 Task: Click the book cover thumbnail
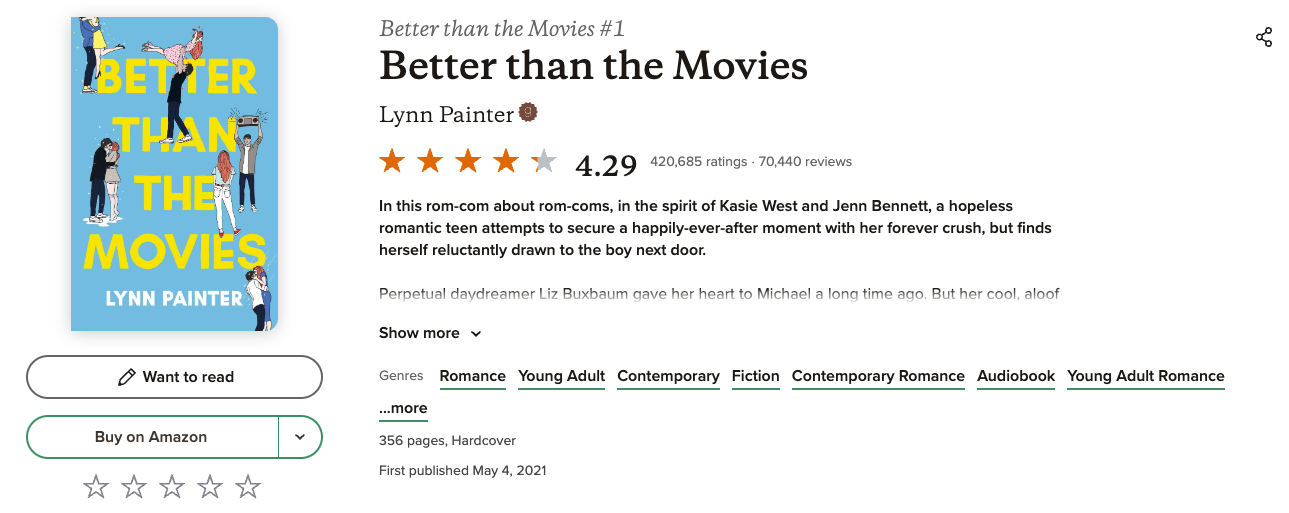(x=174, y=173)
